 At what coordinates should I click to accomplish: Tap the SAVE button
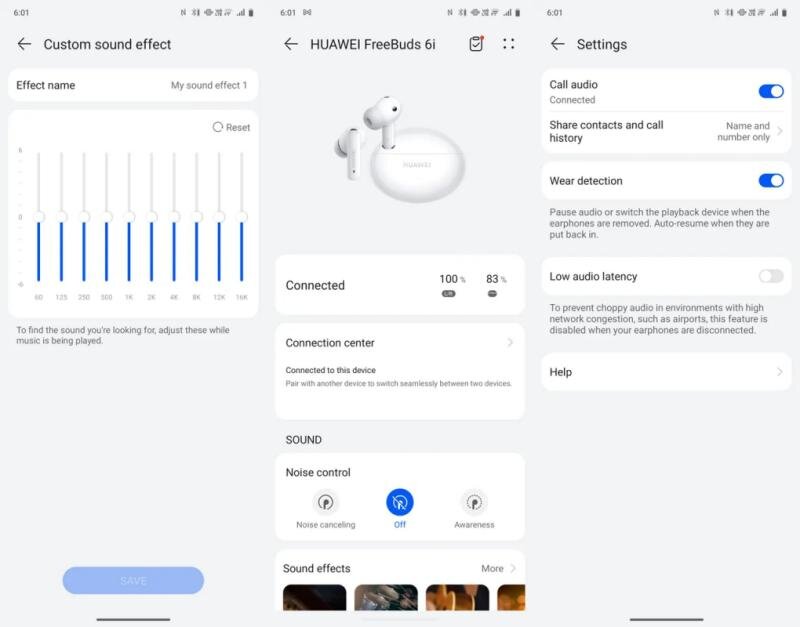133,581
